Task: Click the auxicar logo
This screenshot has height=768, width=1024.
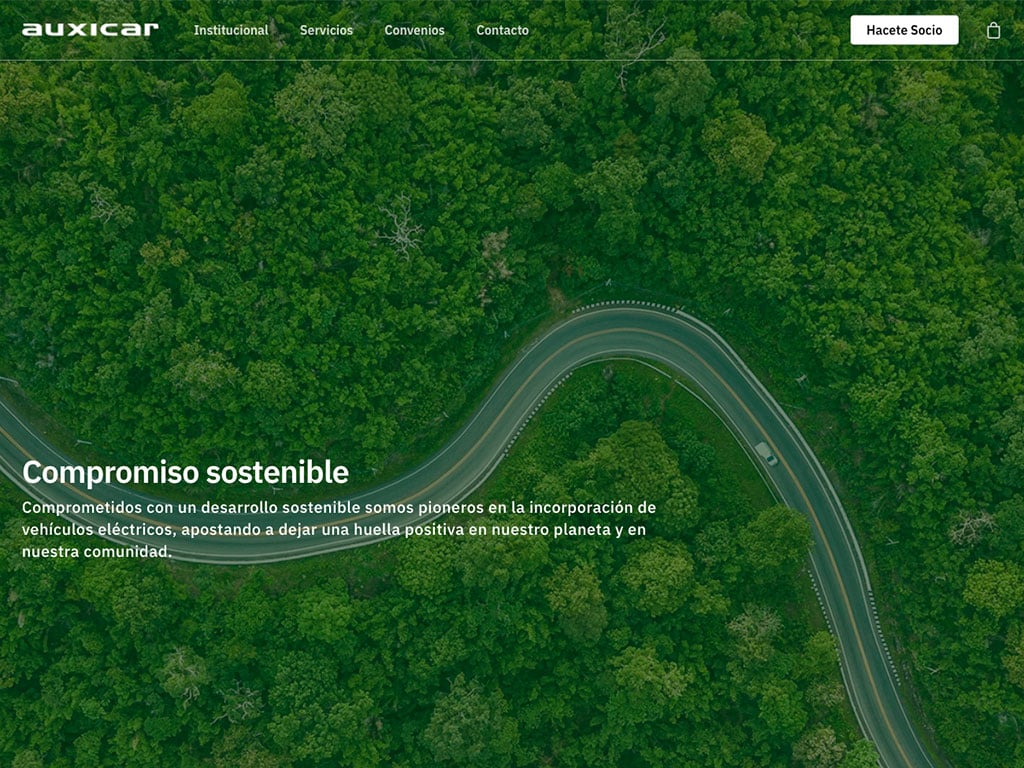Action: 90,29
